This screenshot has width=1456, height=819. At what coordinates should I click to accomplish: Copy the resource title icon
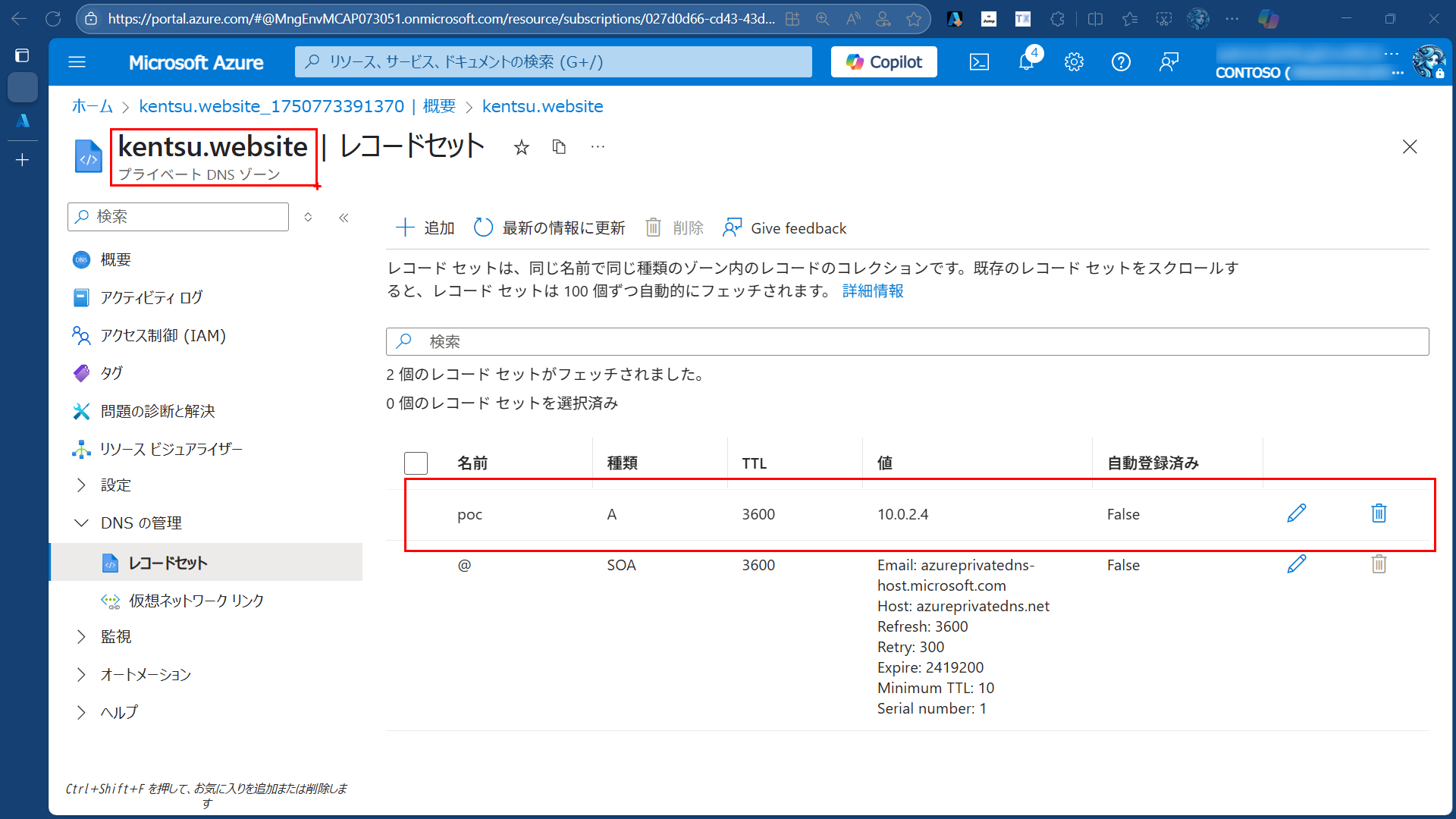(x=559, y=147)
